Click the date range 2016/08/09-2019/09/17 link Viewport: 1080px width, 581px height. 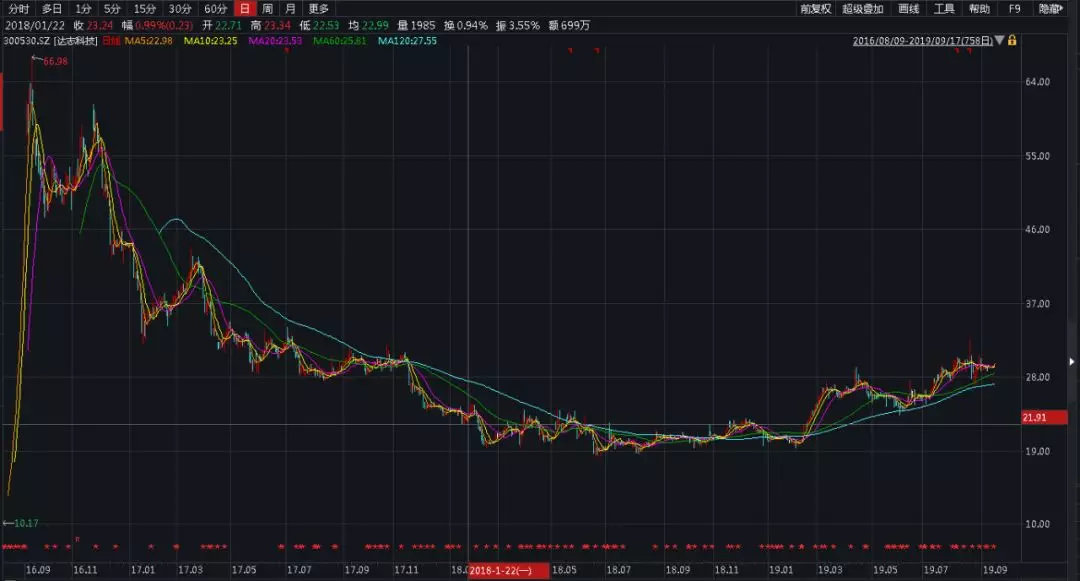click(923, 41)
